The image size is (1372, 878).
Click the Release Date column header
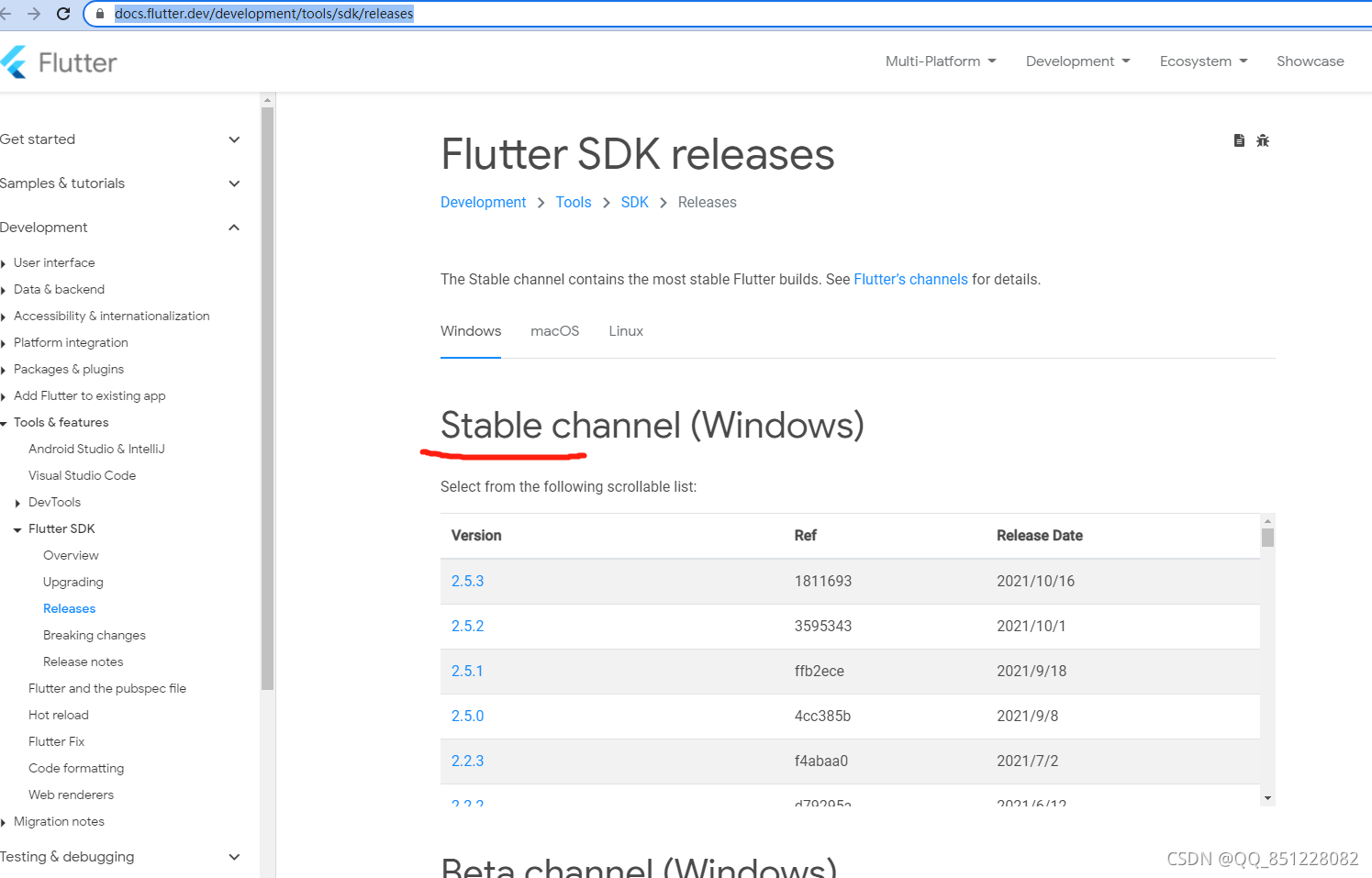click(1040, 536)
